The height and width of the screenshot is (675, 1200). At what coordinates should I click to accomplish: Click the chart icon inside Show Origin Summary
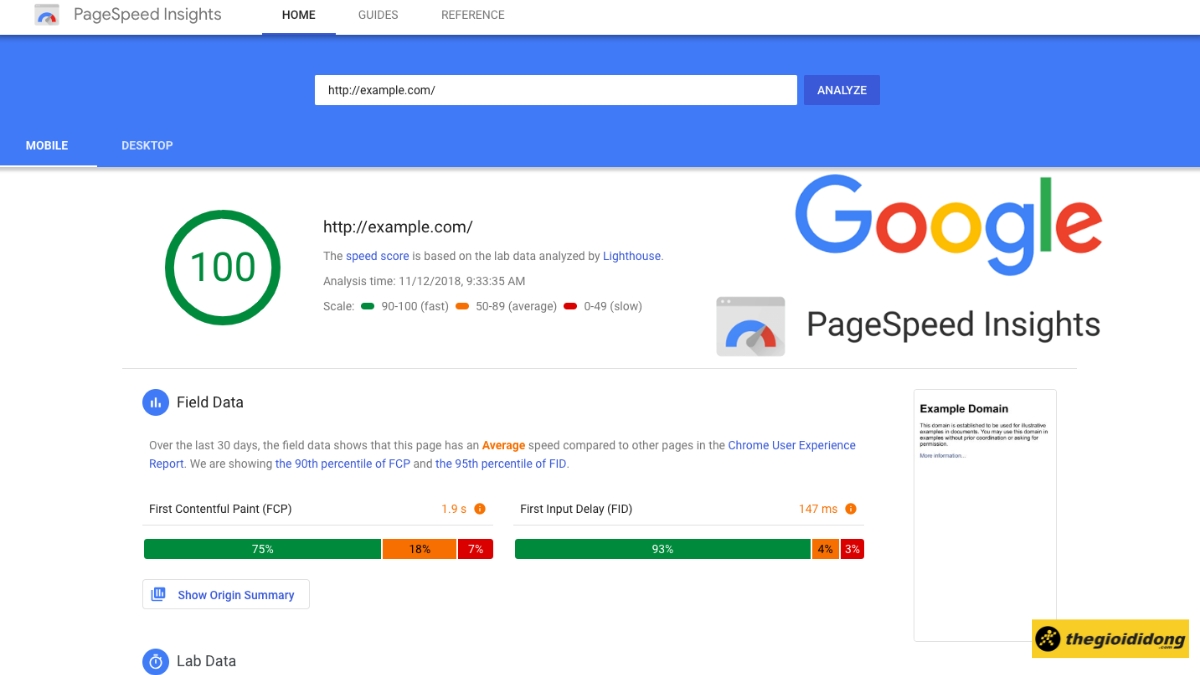159,593
